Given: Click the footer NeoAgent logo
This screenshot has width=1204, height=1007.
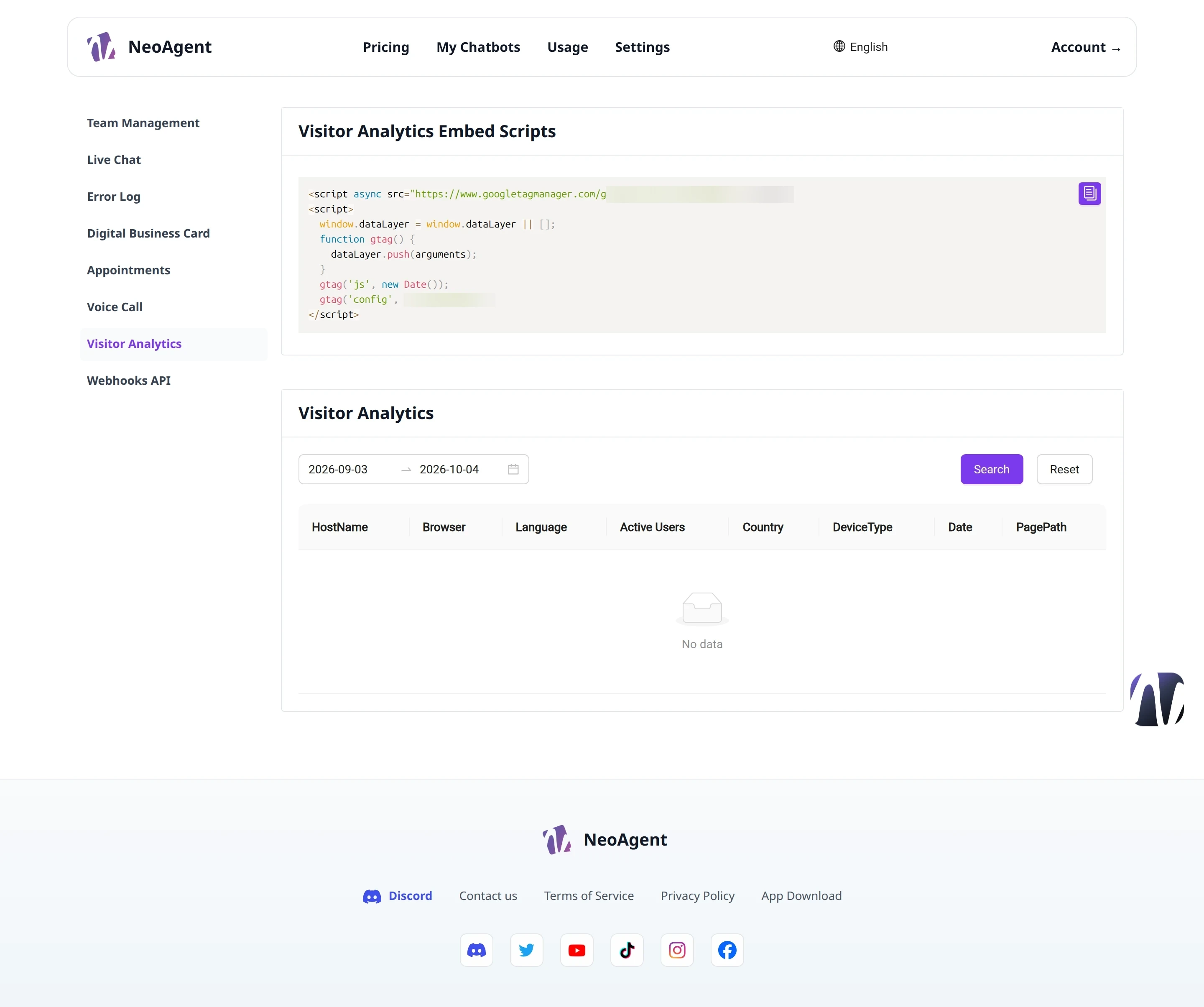Looking at the screenshot, I should pyautogui.click(x=605, y=840).
